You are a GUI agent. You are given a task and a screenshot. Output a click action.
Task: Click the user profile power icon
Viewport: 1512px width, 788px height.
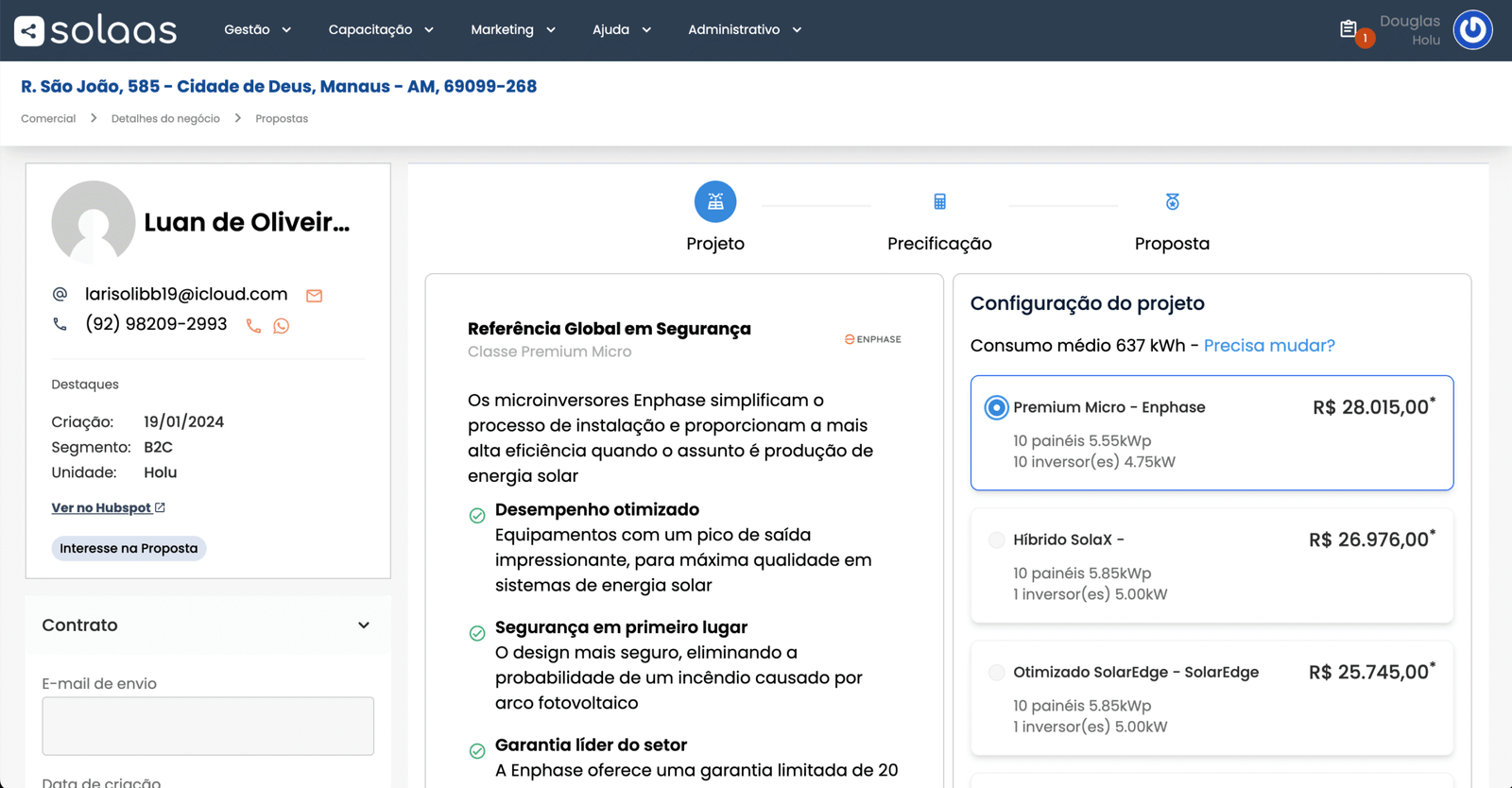coord(1471,30)
